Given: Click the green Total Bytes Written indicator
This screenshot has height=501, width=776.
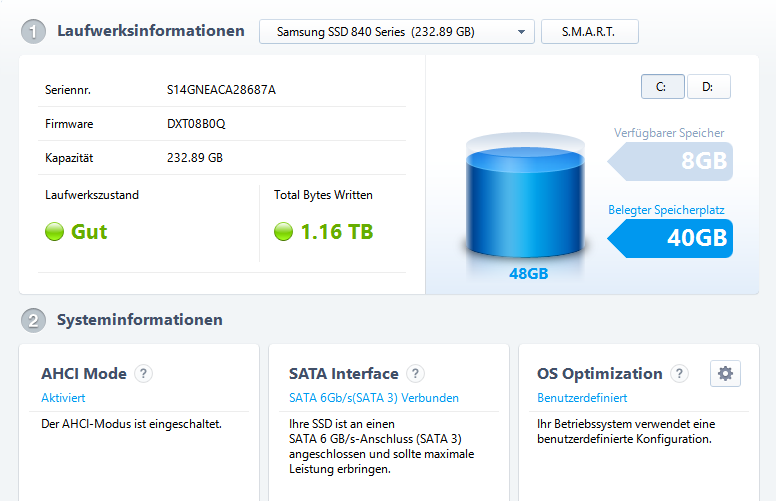Looking at the screenshot, I should 283,232.
